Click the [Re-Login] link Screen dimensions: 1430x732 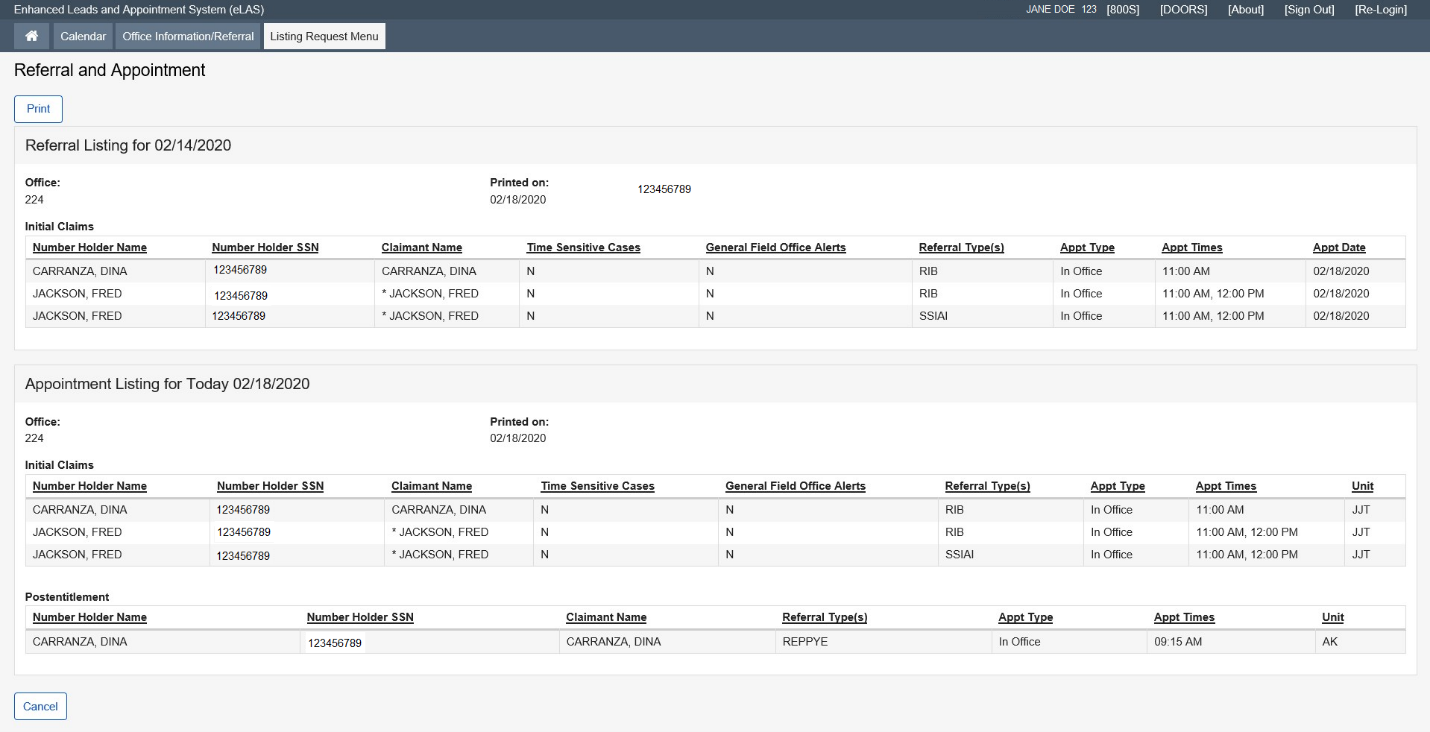coord(1380,10)
